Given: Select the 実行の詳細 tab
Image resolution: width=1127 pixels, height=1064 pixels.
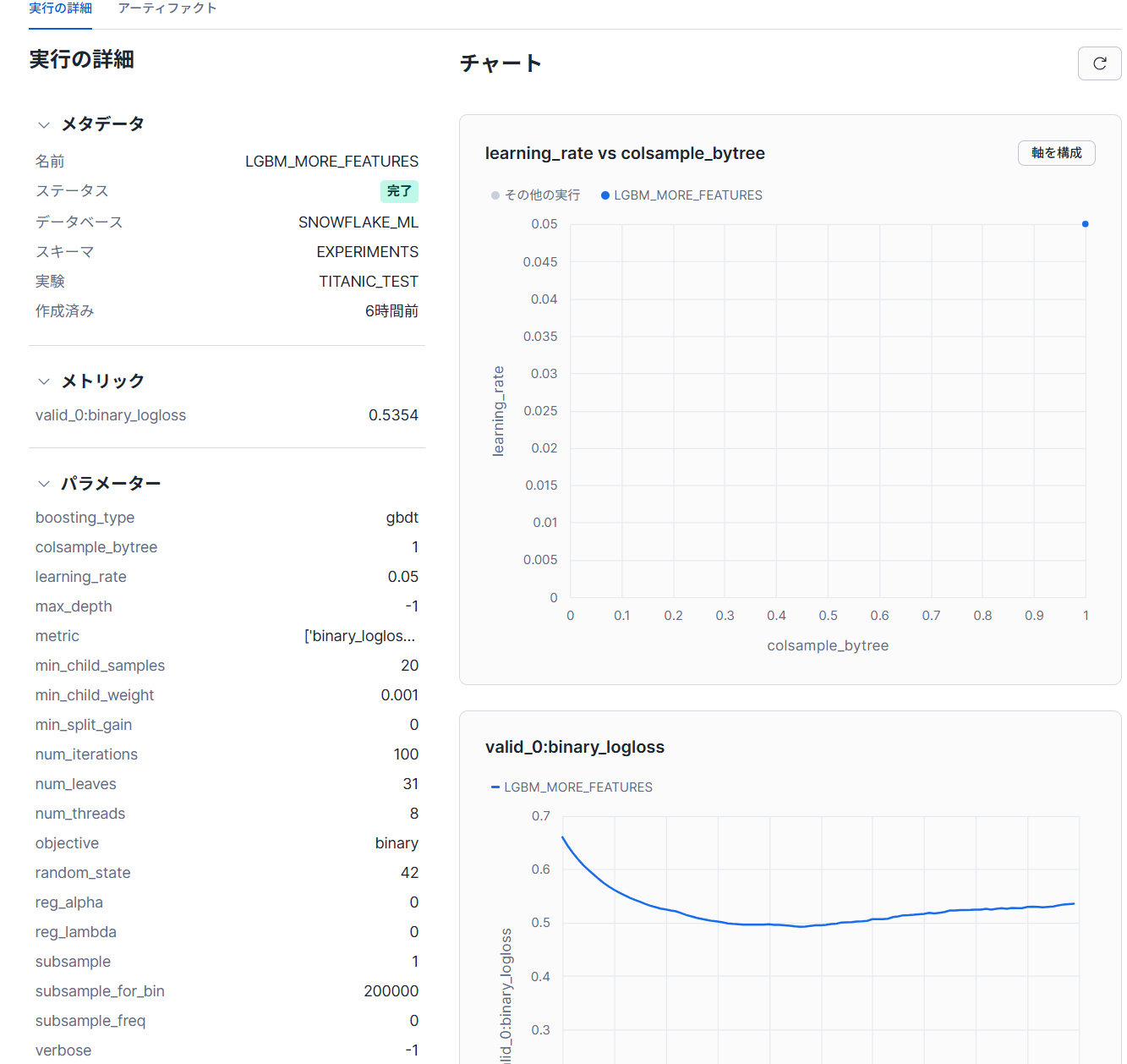Looking at the screenshot, I should click(x=60, y=8).
